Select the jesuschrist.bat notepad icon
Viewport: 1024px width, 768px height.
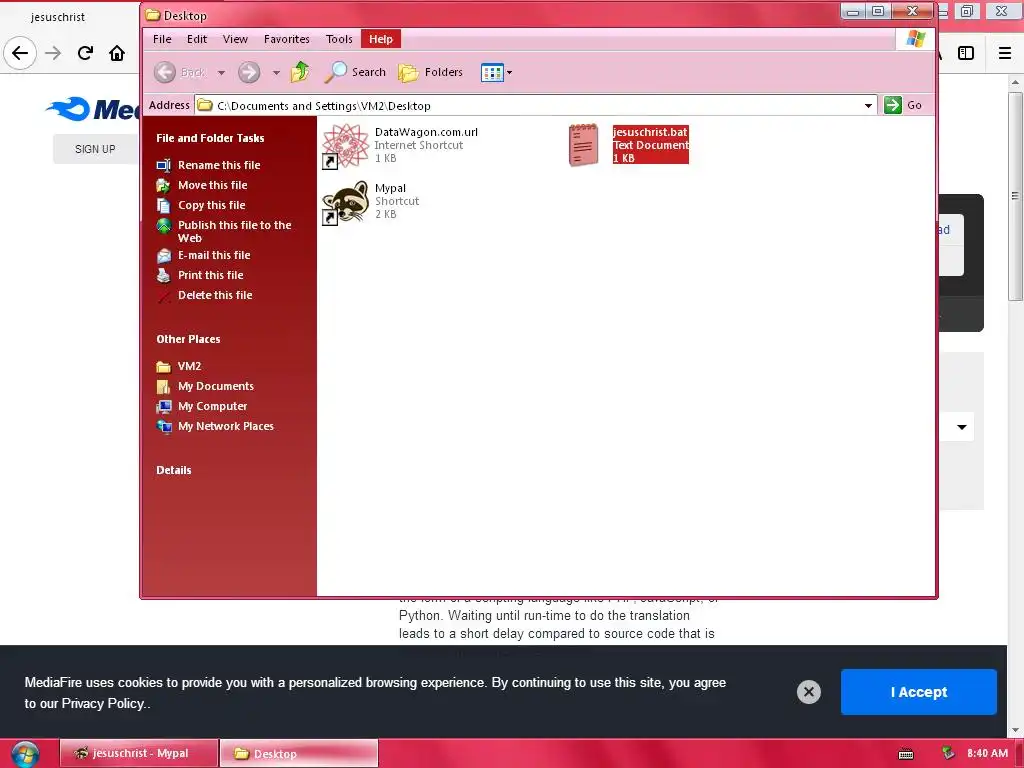(583, 145)
